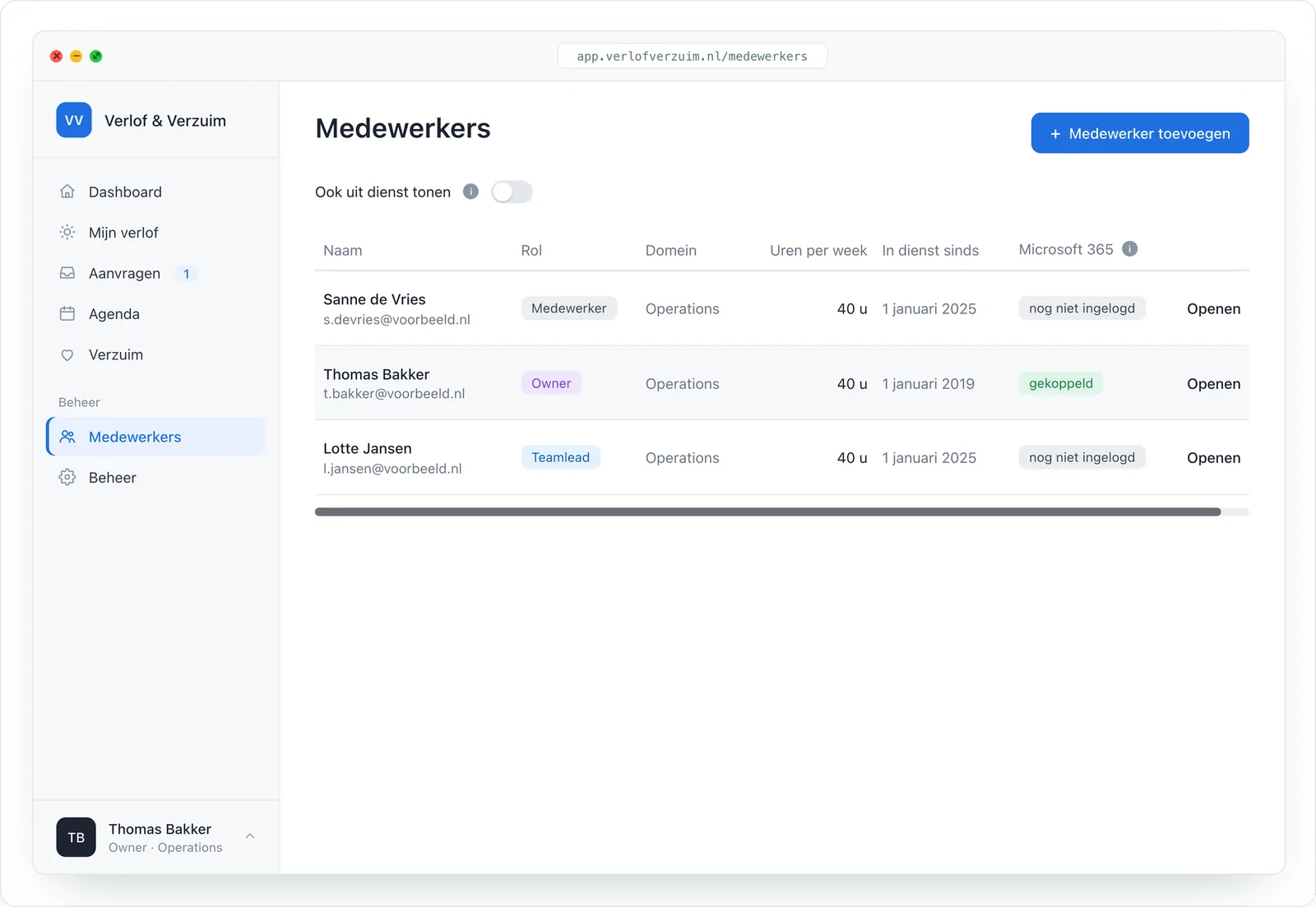Click the inbox icon beside Aanvragen
The width and height of the screenshot is (1316, 907).
point(67,273)
